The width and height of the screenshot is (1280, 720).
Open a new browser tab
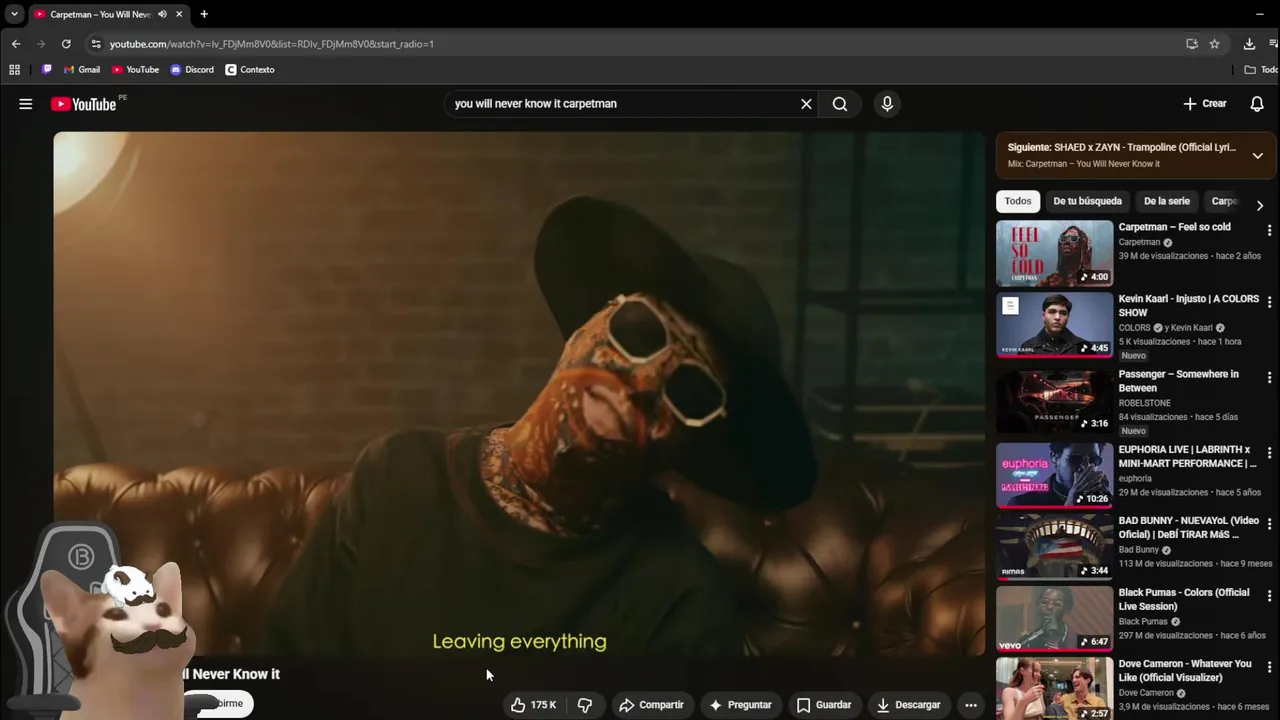click(204, 14)
